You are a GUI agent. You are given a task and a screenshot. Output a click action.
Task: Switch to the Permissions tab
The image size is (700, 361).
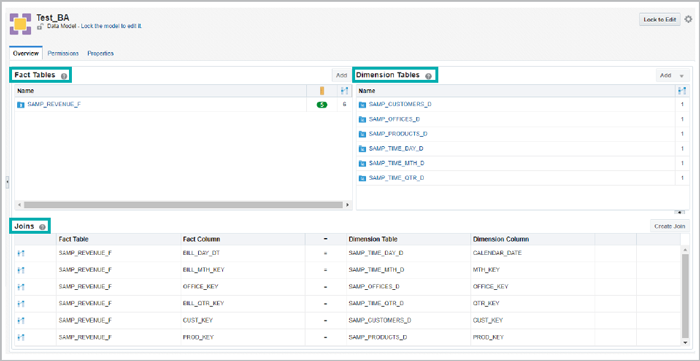pyautogui.click(x=63, y=54)
